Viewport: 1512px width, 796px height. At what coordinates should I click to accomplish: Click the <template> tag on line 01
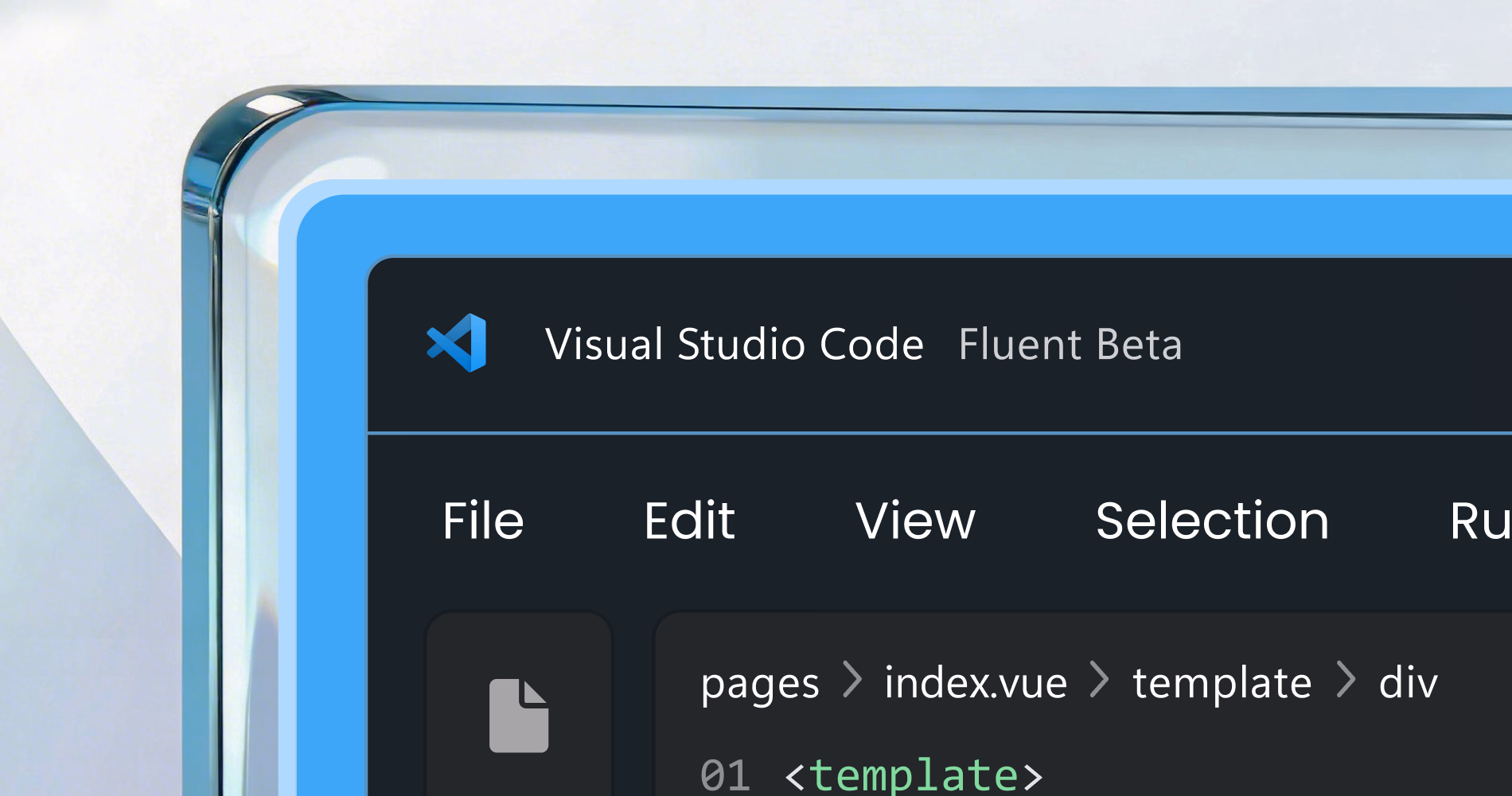(x=914, y=775)
